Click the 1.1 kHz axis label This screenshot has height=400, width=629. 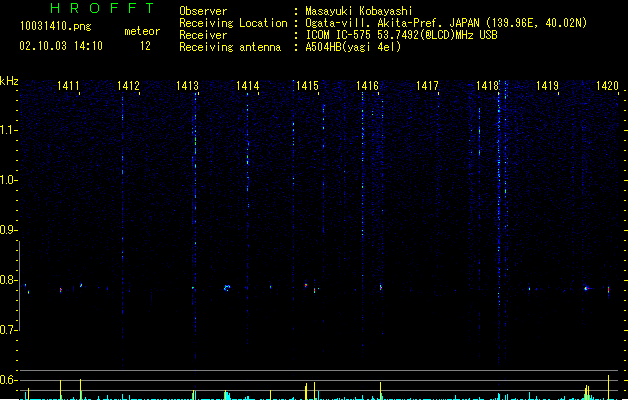8,130
